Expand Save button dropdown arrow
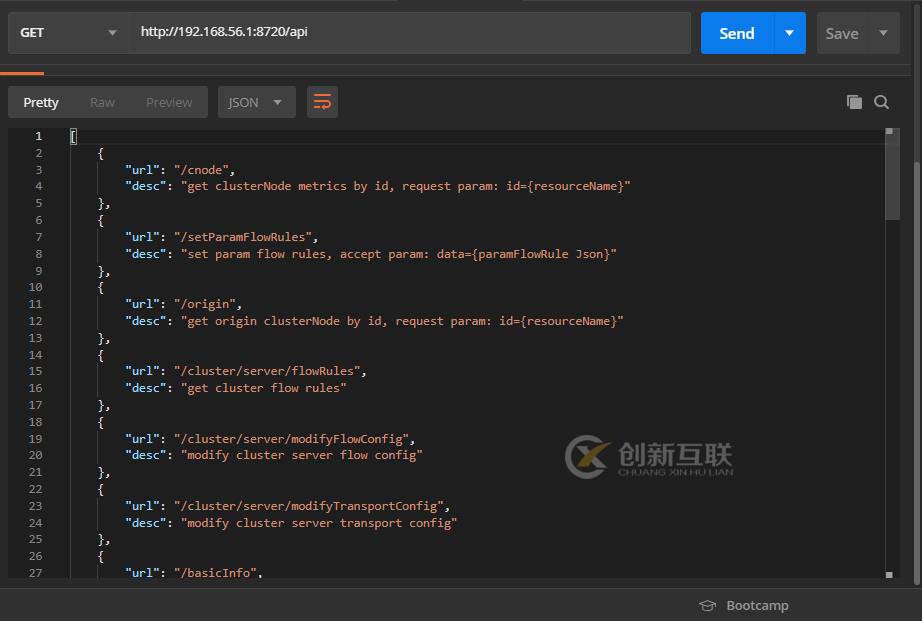Screen dimensions: 922x621 tap(883, 33)
